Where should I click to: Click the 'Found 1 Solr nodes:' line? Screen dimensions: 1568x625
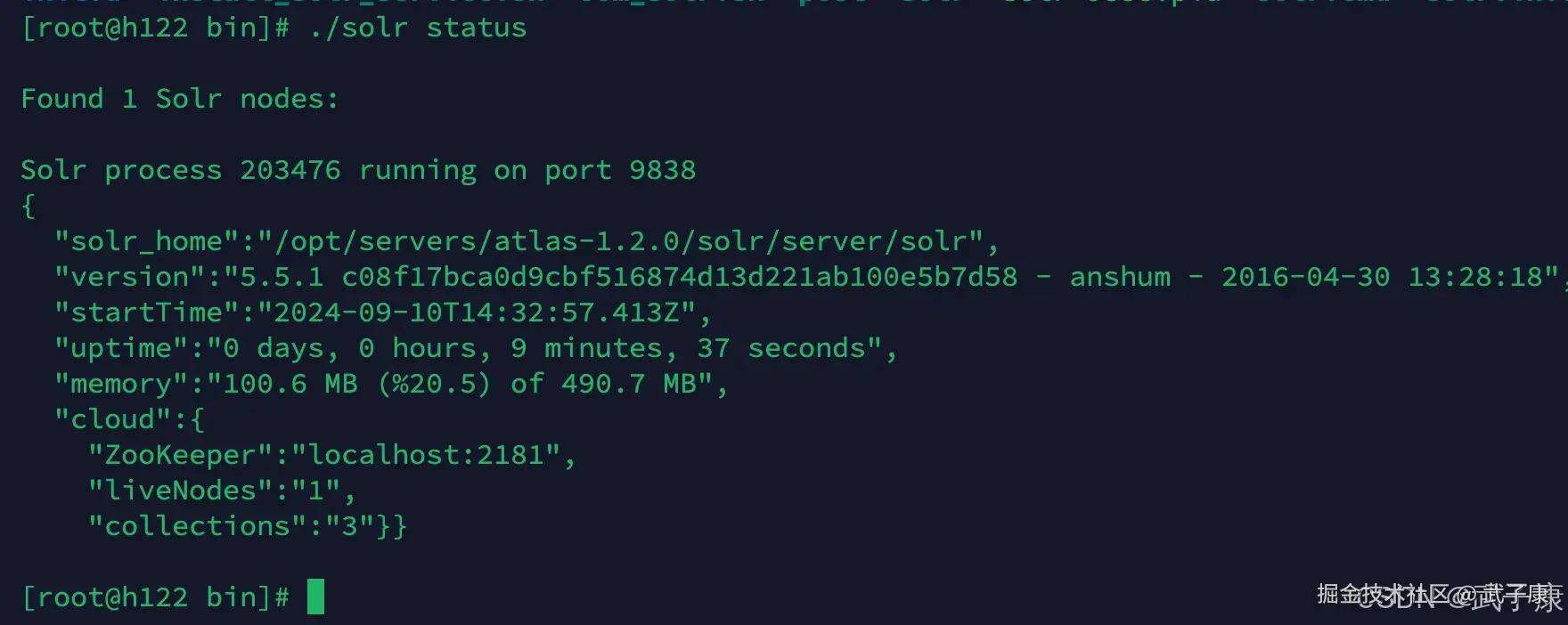pyautogui.click(x=179, y=99)
